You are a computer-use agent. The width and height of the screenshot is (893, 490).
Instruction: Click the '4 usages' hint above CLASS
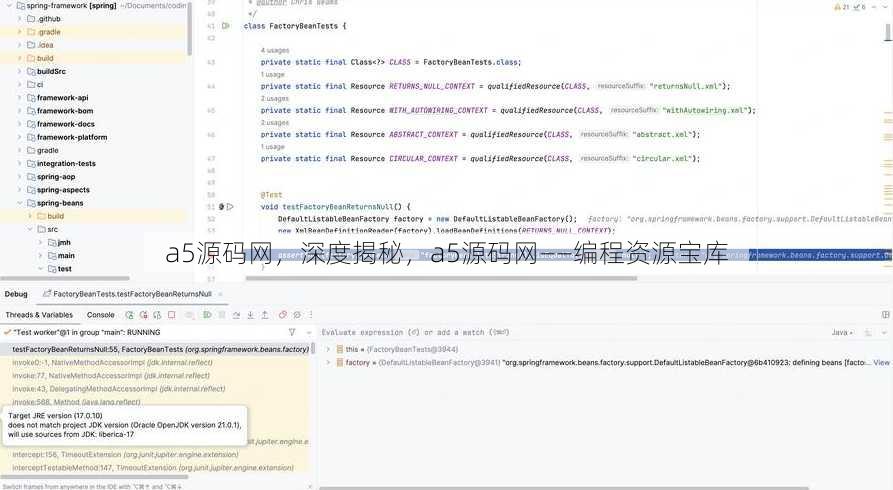click(x=275, y=51)
